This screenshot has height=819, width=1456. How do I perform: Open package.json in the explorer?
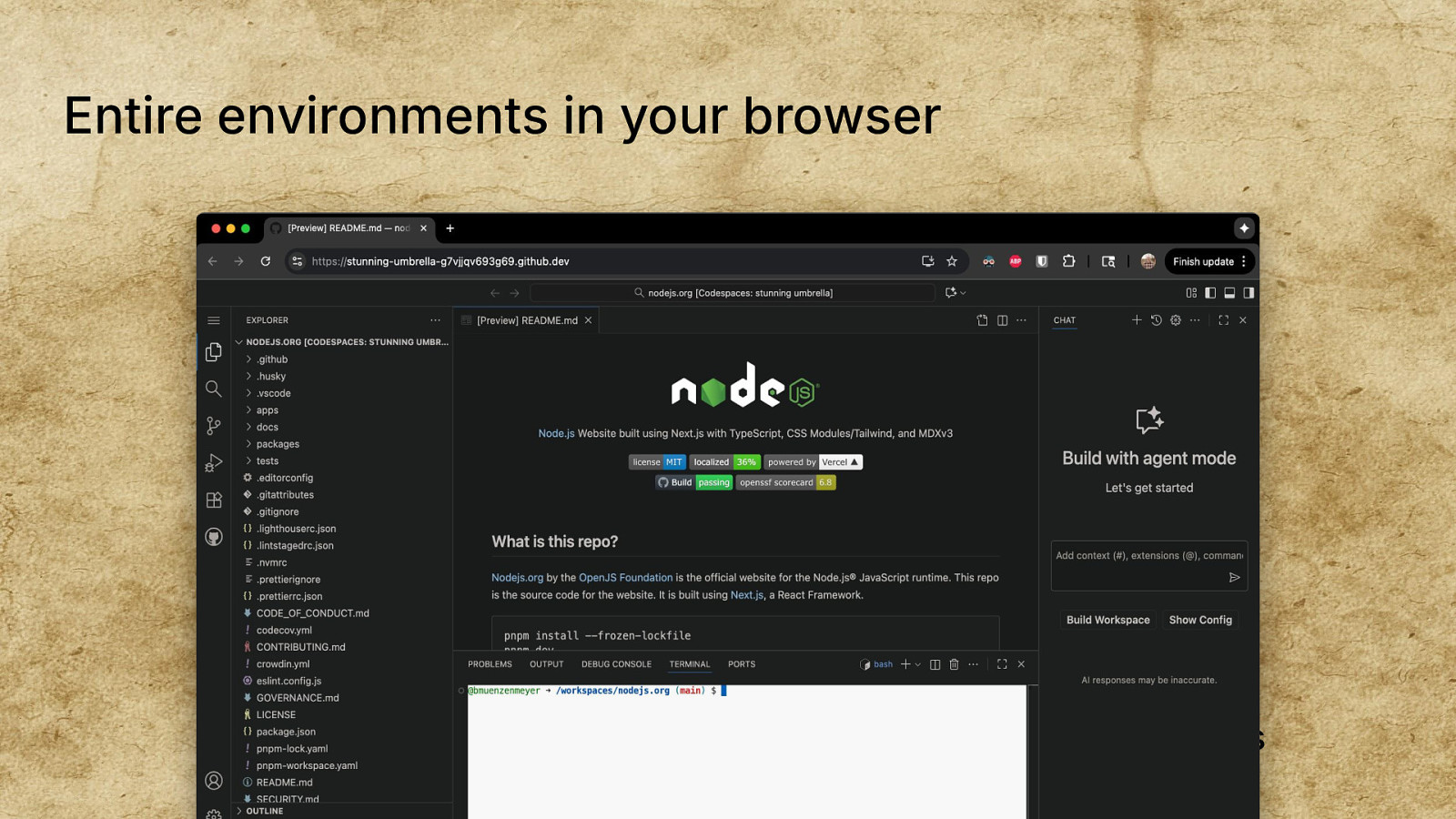coord(286,732)
